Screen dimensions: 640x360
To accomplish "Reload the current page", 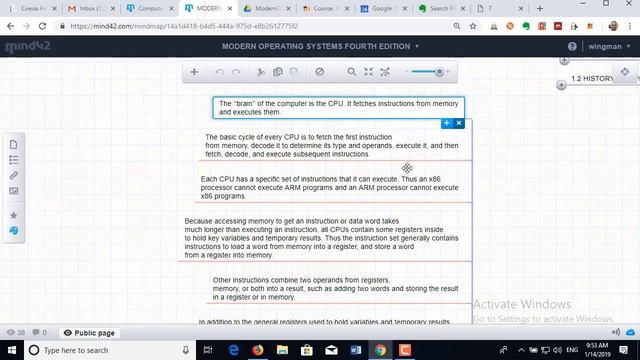I will [x=42, y=26].
